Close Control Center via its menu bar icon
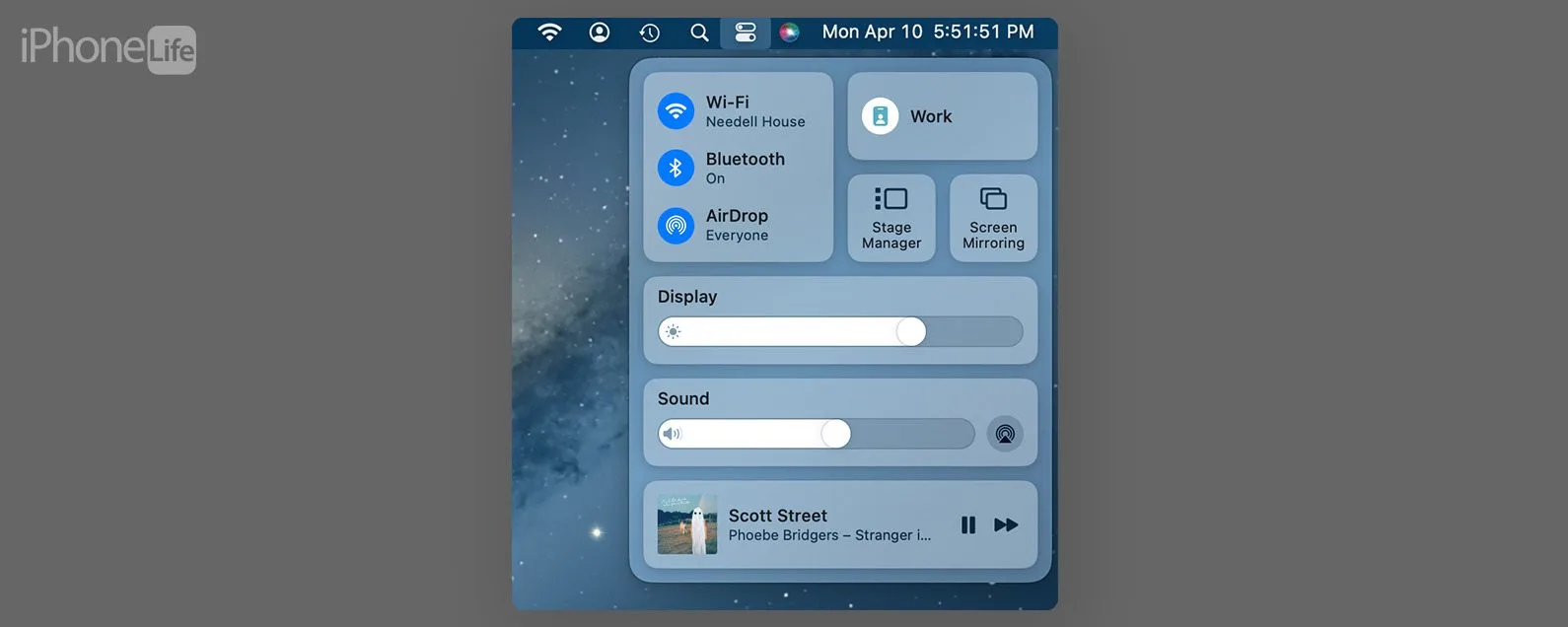Viewport: 1568px width, 627px height. point(746,33)
